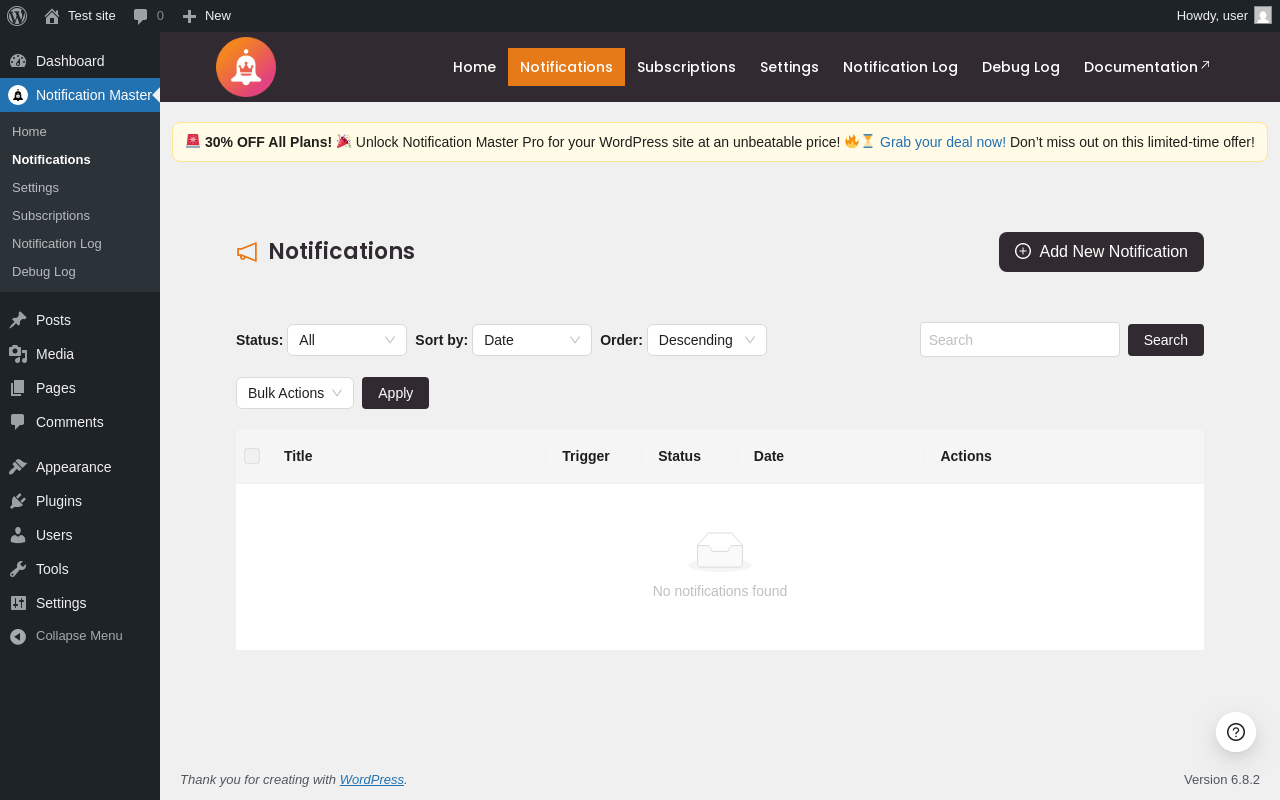Click the Test site name

[x=92, y=16]
